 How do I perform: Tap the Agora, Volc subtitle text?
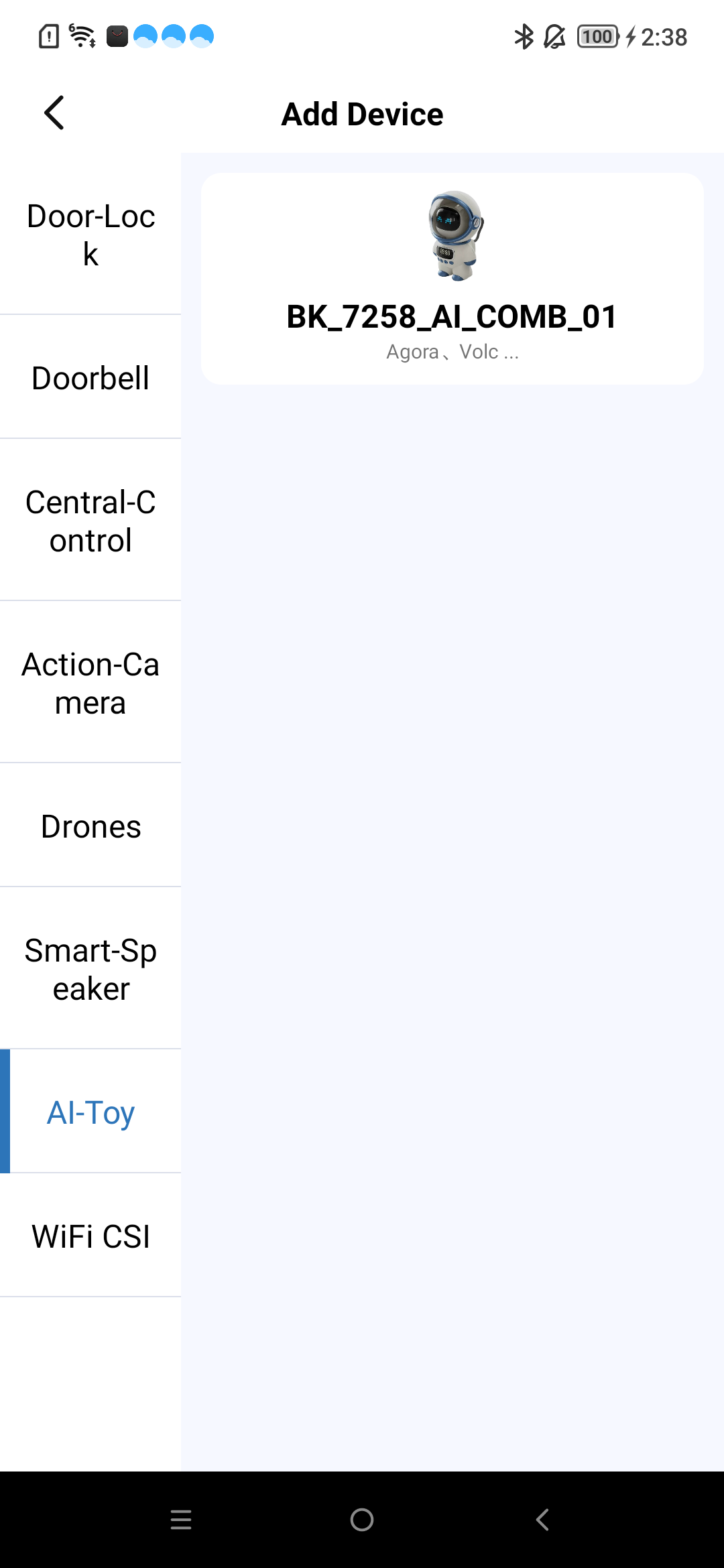[452, 352]
